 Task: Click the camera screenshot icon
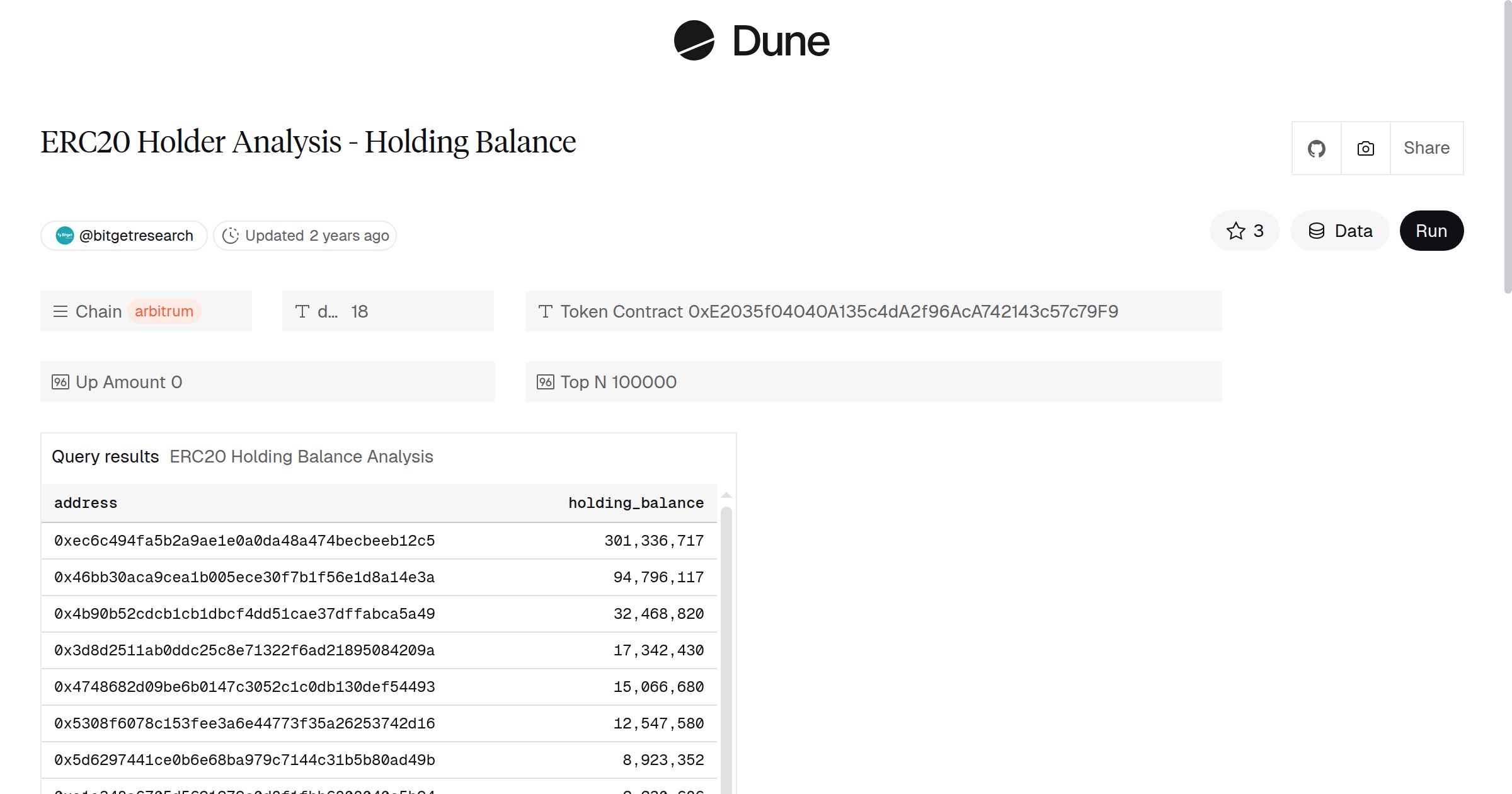[1365, 147]
